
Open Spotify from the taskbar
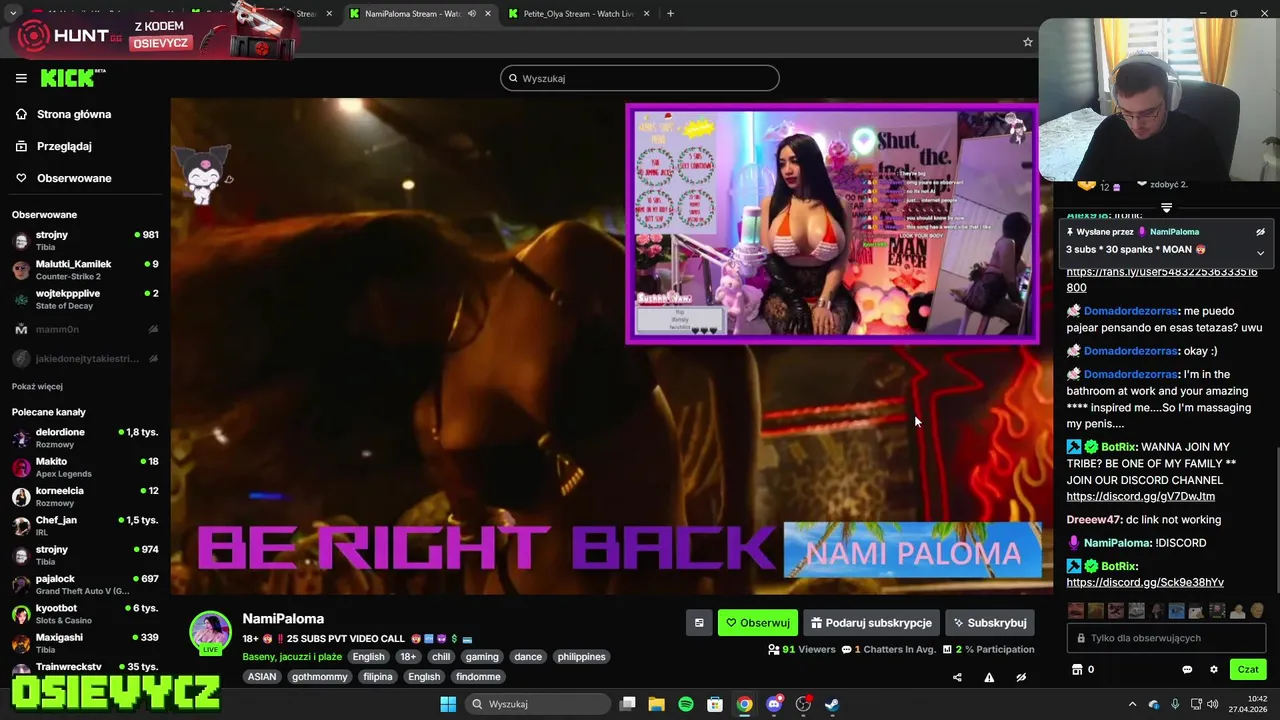(x=686, y=704)
